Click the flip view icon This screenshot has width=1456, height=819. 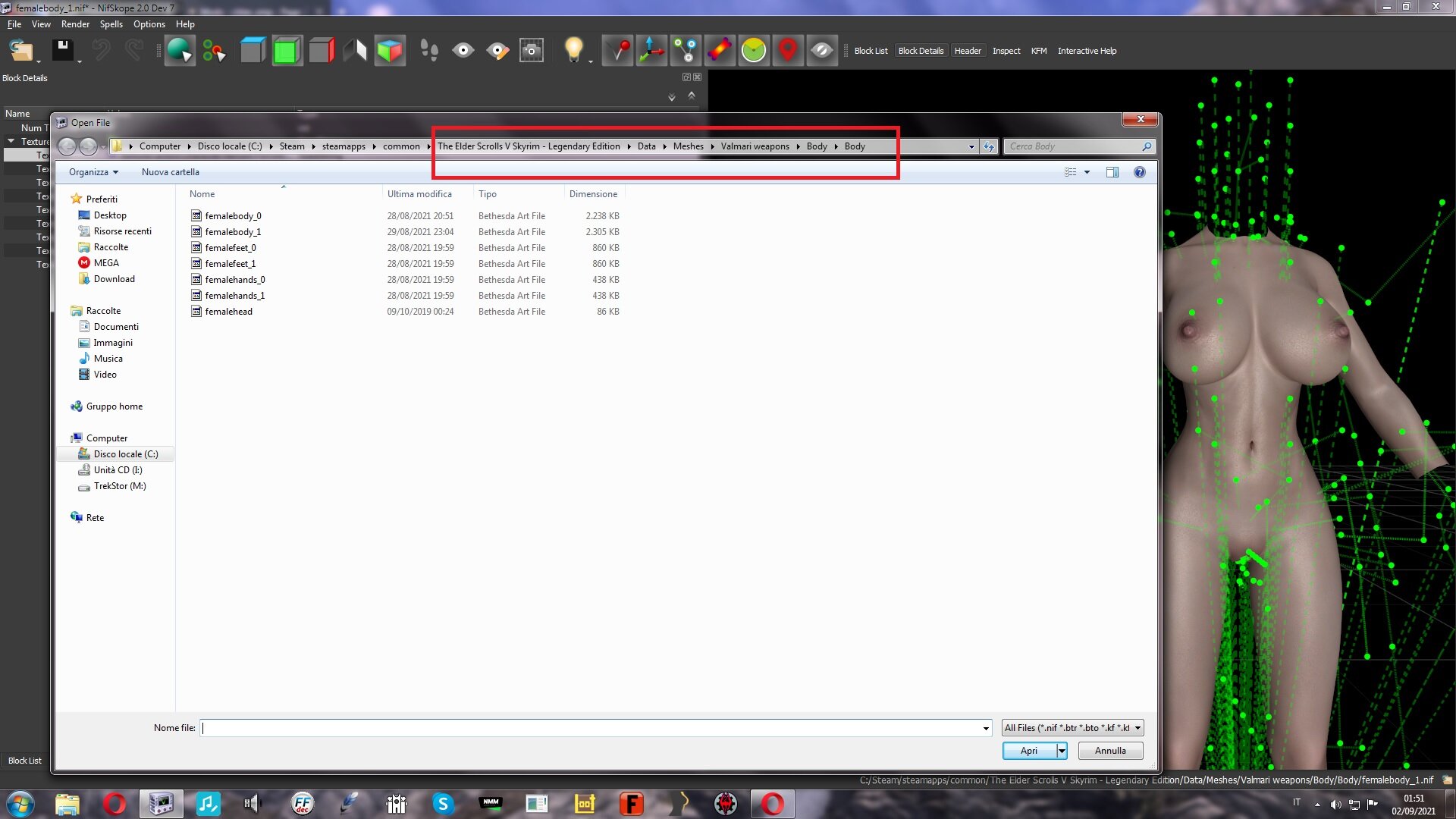[356, 51]
